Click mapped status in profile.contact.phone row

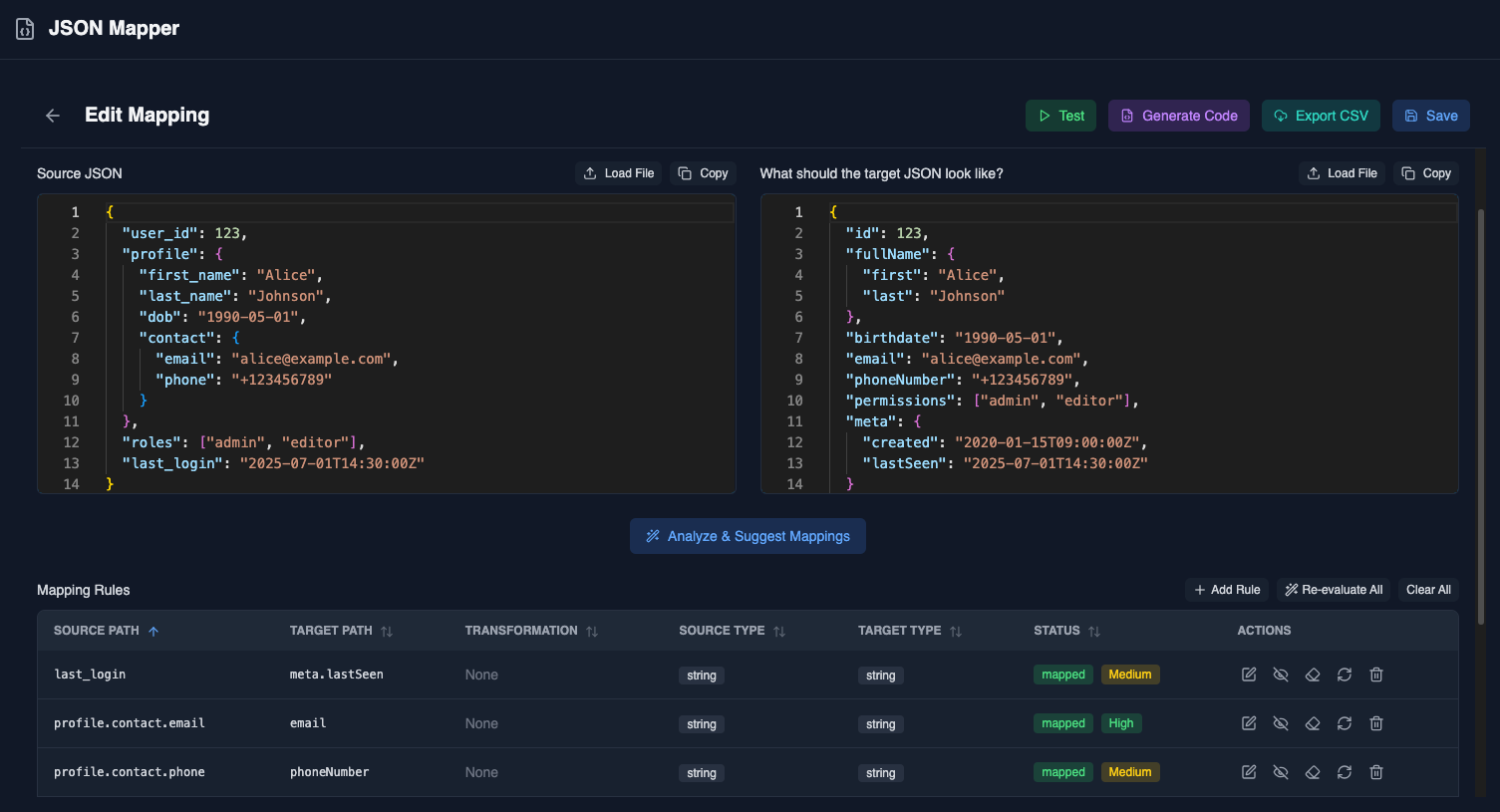[x=1063, y=772]
